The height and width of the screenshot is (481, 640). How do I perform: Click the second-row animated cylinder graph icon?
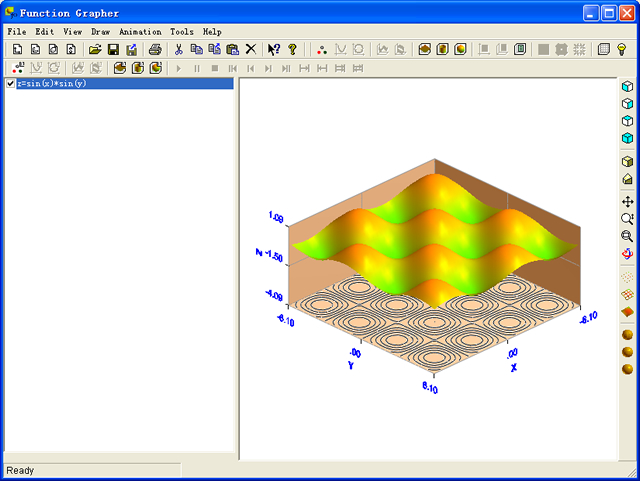138,68
